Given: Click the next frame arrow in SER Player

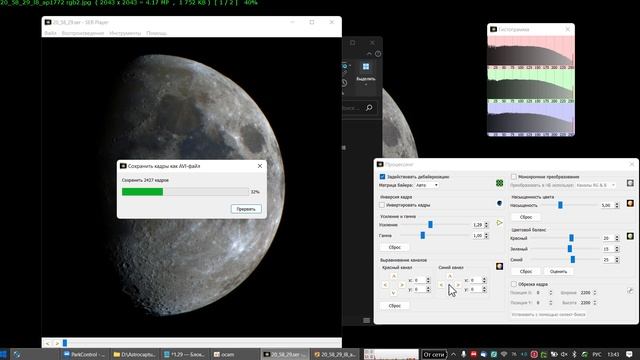Looking at the screenshot, I should (57, 343).
